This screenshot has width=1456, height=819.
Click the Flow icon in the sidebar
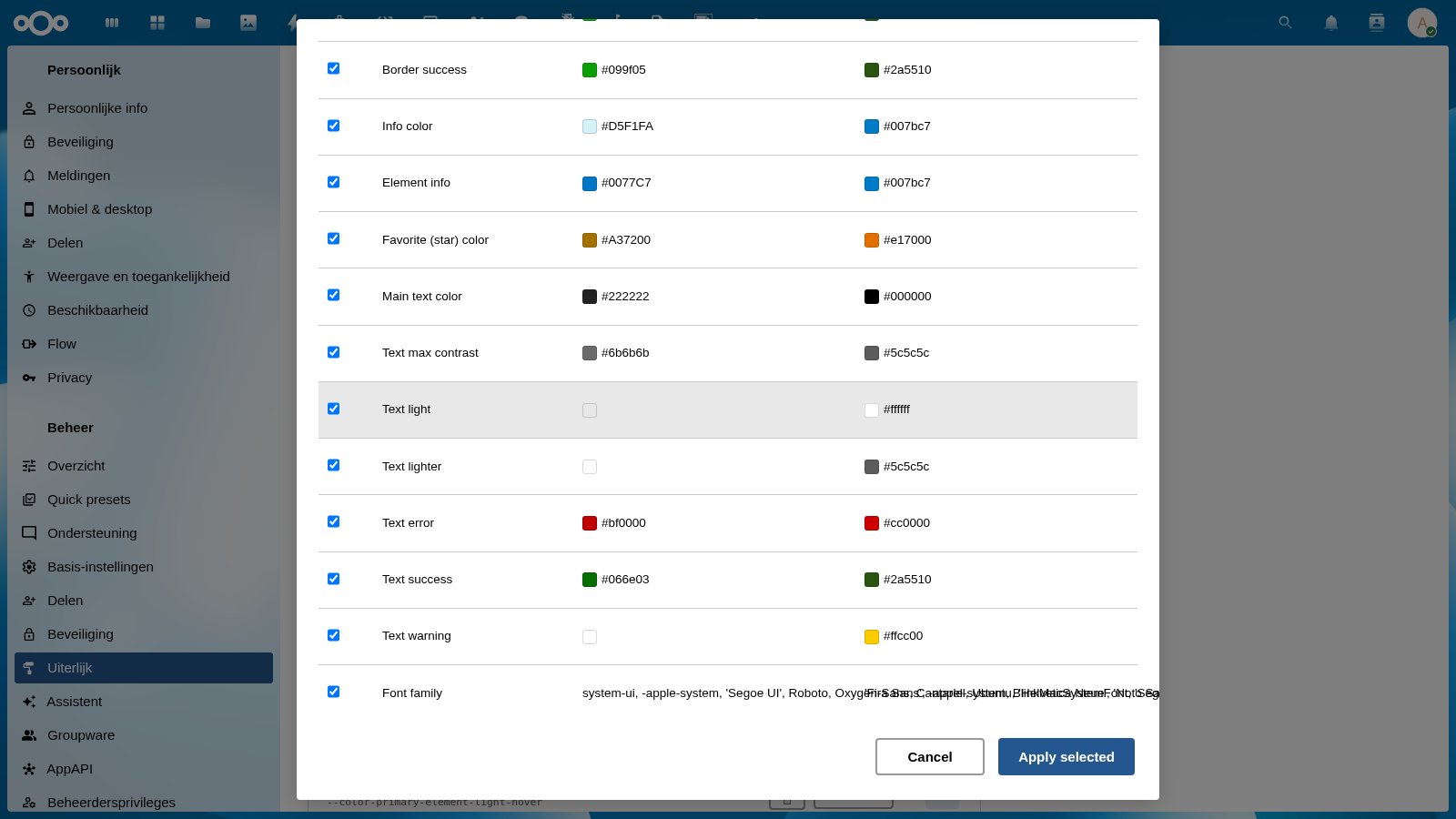tap(29, 344)
